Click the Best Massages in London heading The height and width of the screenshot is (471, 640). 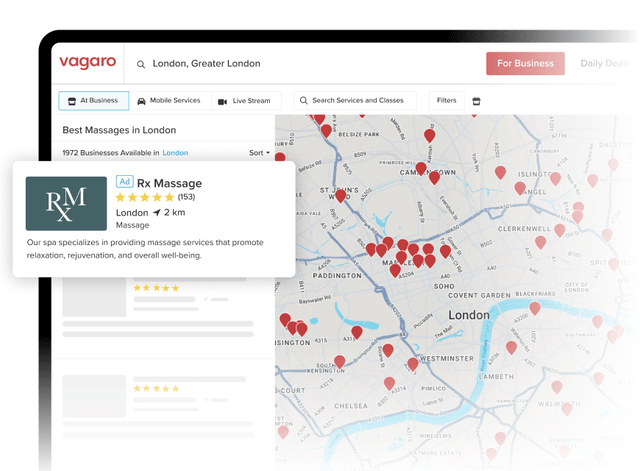[x=119, y=130]
